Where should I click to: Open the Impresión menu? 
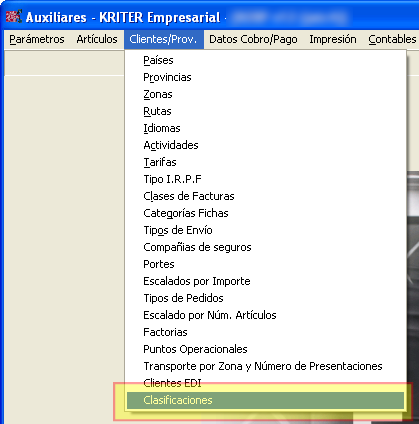(x=333, y=39)
